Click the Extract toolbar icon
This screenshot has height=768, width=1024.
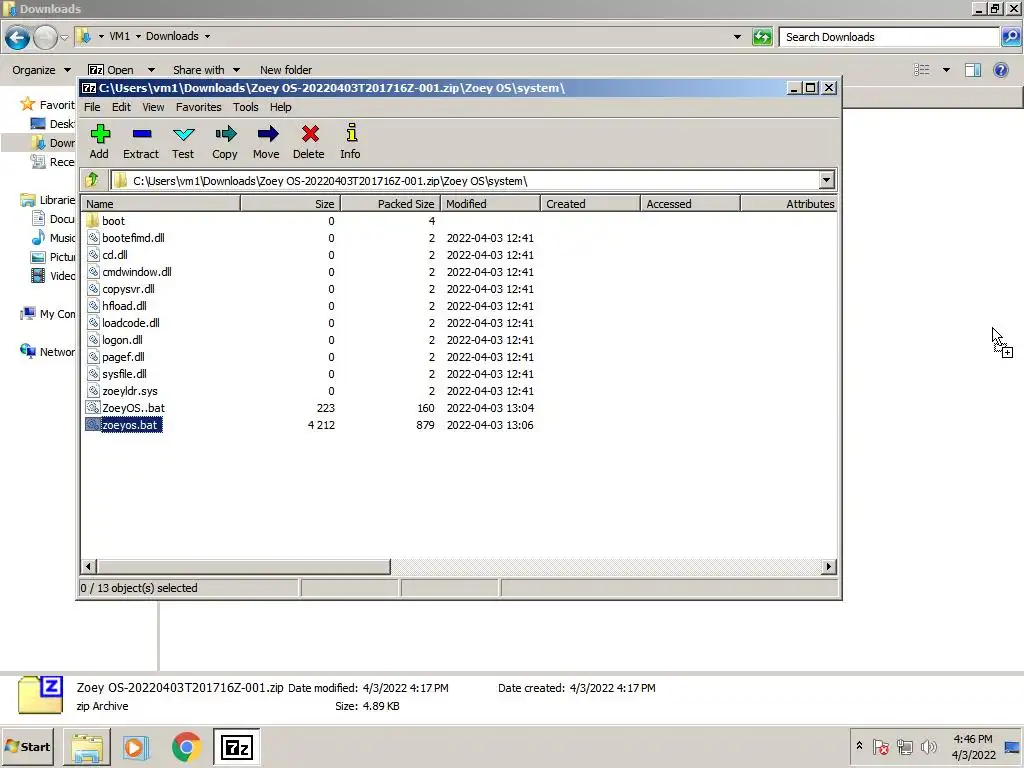pyautogui.click(x=141, y=135)
